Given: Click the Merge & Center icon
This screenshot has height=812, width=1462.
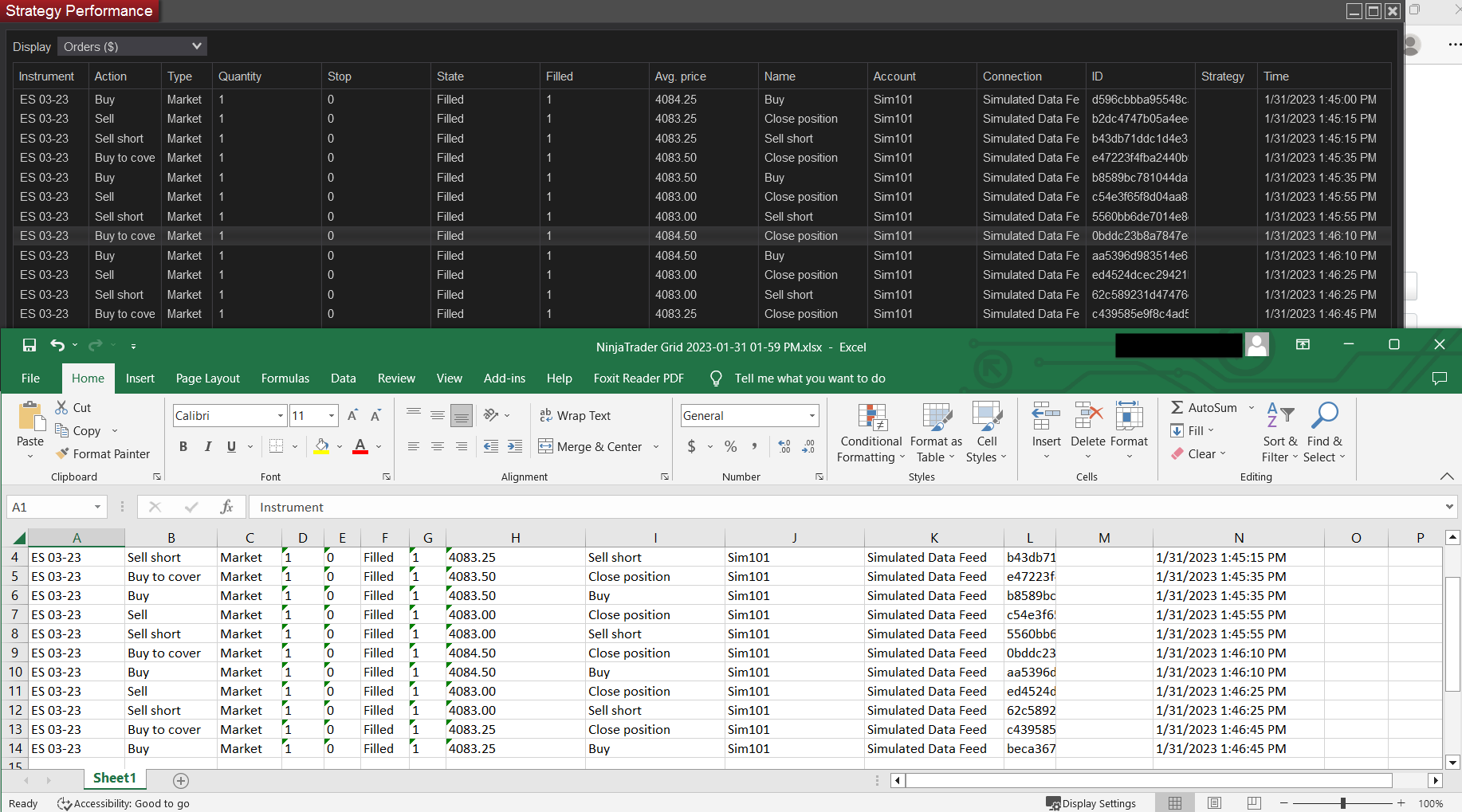Looking at the screenshot, I should pos(546,446).
